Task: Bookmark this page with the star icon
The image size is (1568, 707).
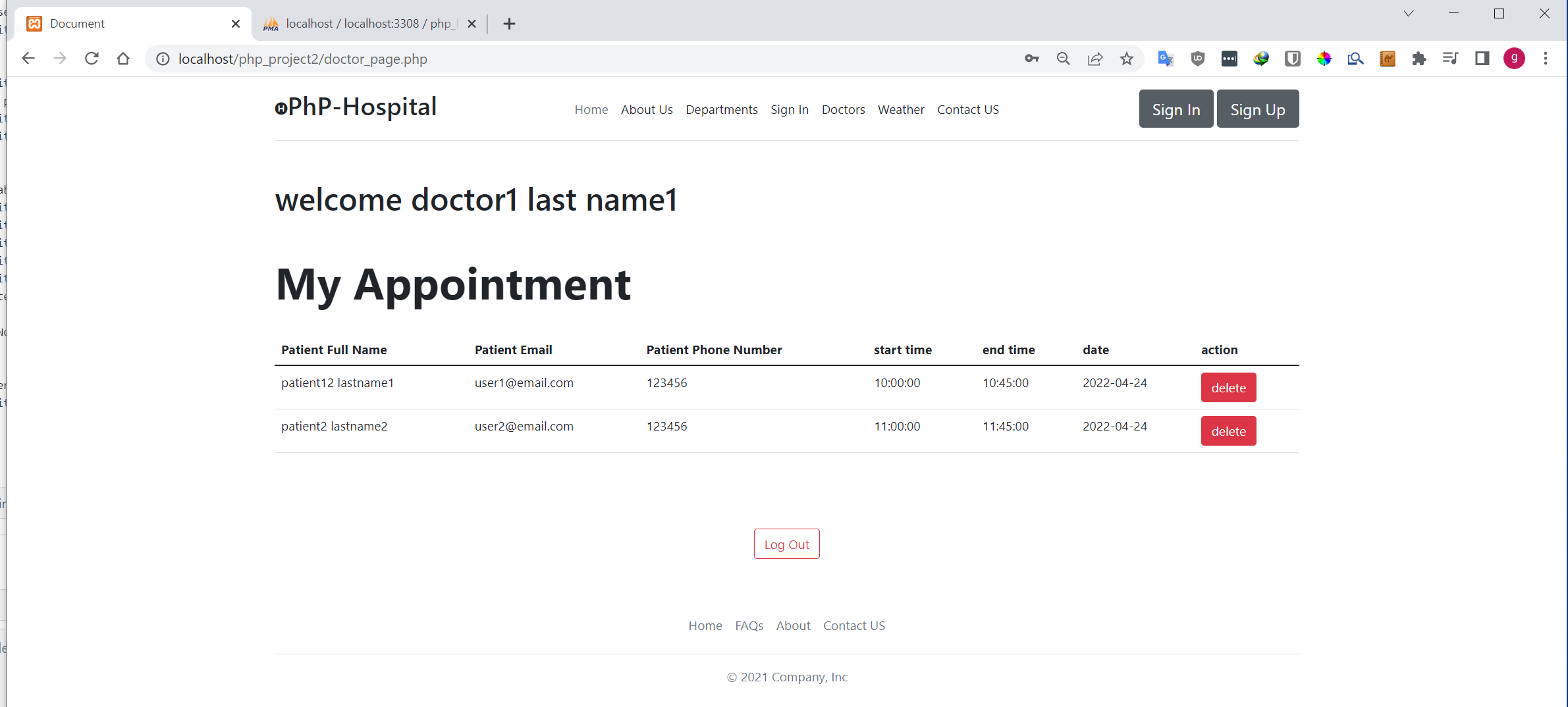Action: (1127, 59)
